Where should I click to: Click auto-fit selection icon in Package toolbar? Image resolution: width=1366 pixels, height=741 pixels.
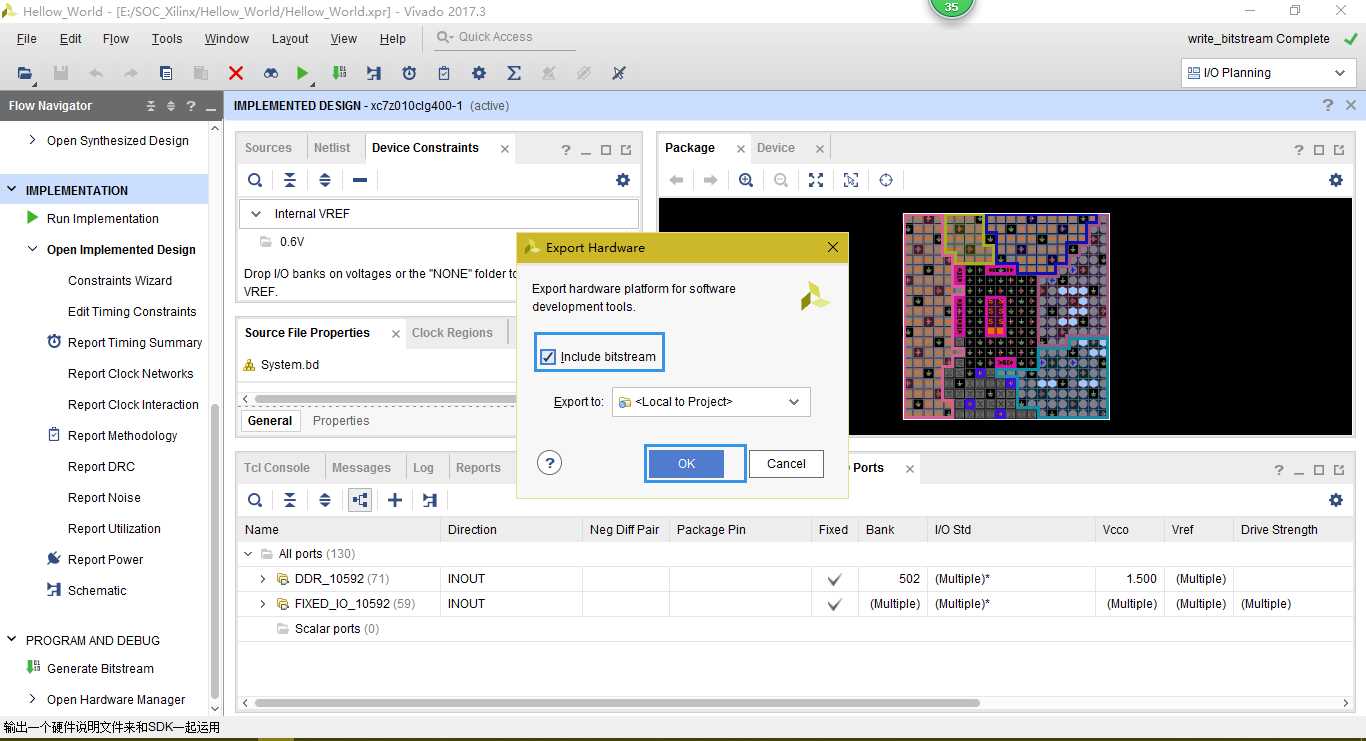[851, 180]
